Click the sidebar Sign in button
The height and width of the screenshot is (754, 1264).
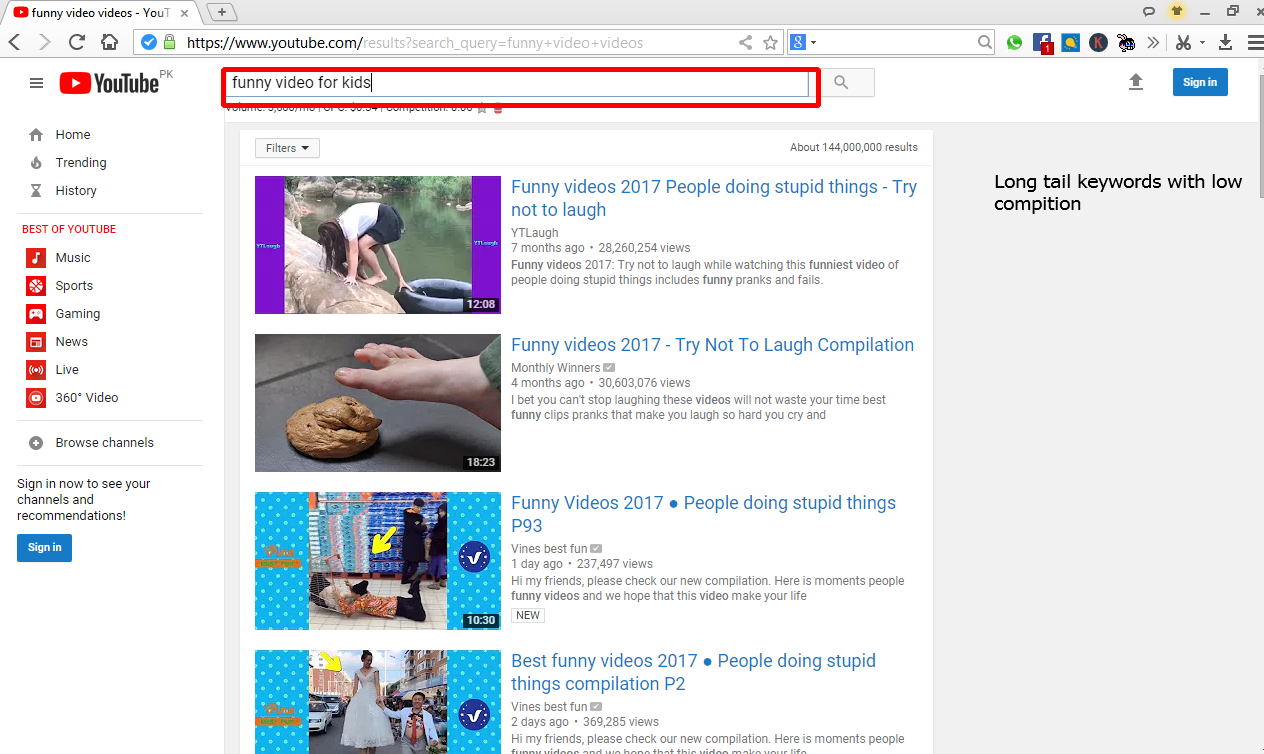click(x=44, y=547)
